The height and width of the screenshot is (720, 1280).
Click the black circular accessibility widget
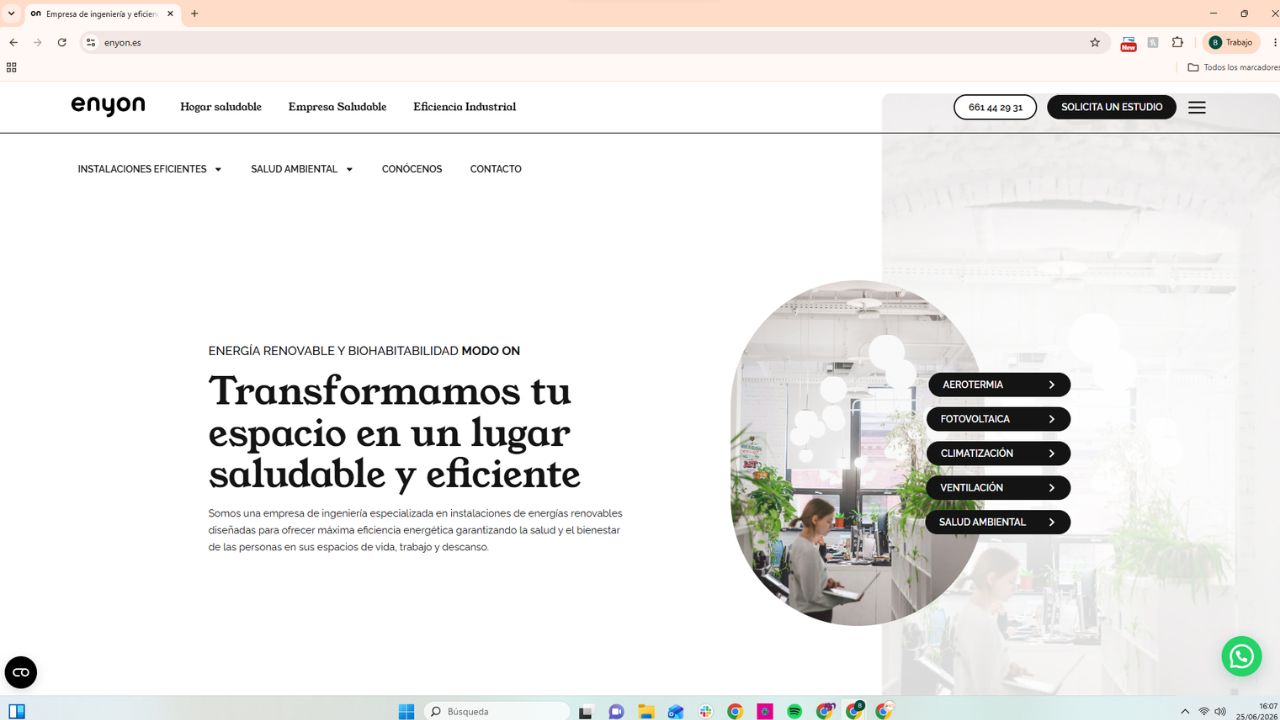pyautogui.click(x=21, y=672)
